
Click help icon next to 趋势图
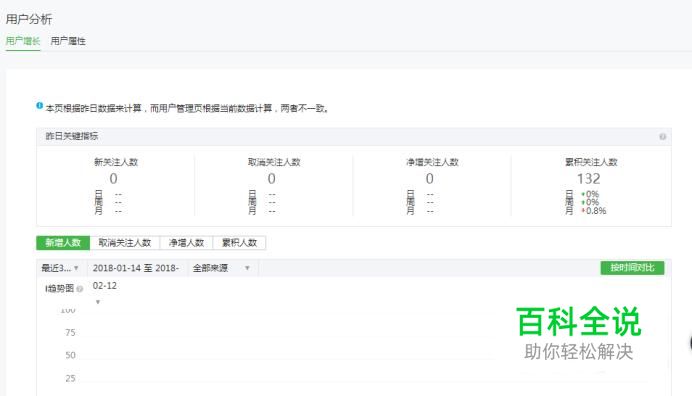[79, 289]
